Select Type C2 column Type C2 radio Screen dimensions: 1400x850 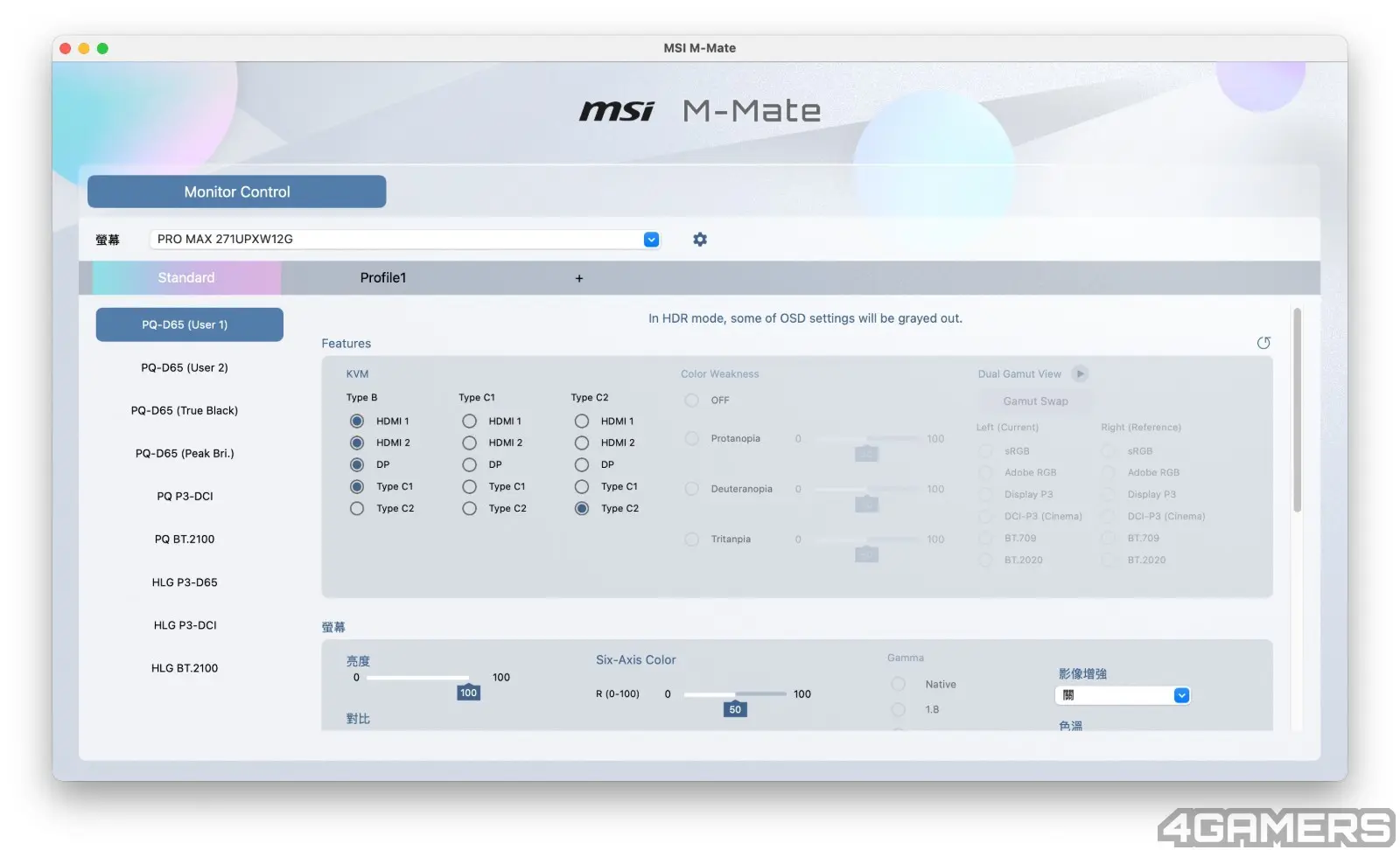click(x=582, y=509)
